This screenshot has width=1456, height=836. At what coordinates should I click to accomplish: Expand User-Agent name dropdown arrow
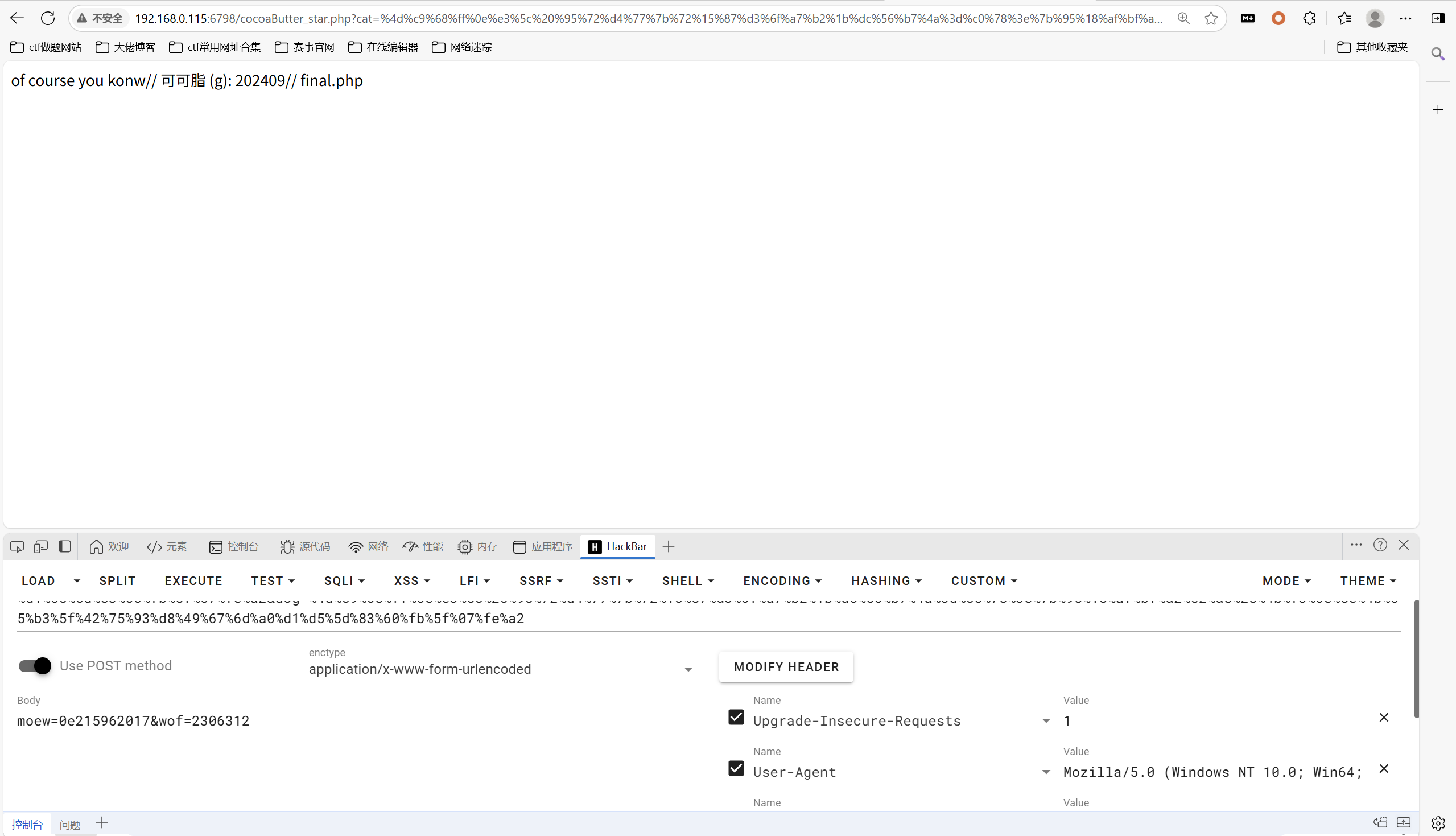(x=1046, y=772)
